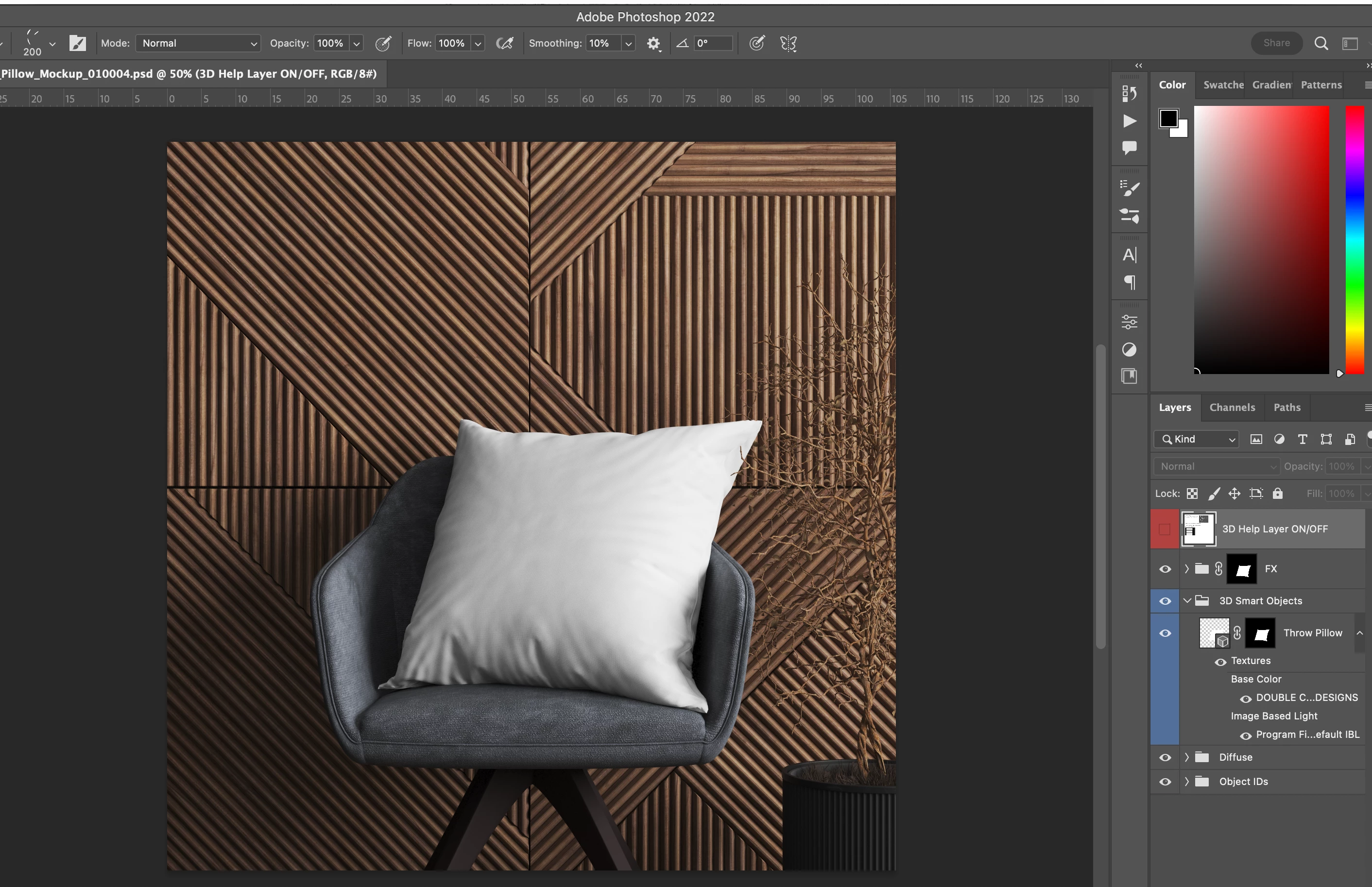
Task: Open the Character panel icon
Action: pyautogui.click(x=1129, y=255)
